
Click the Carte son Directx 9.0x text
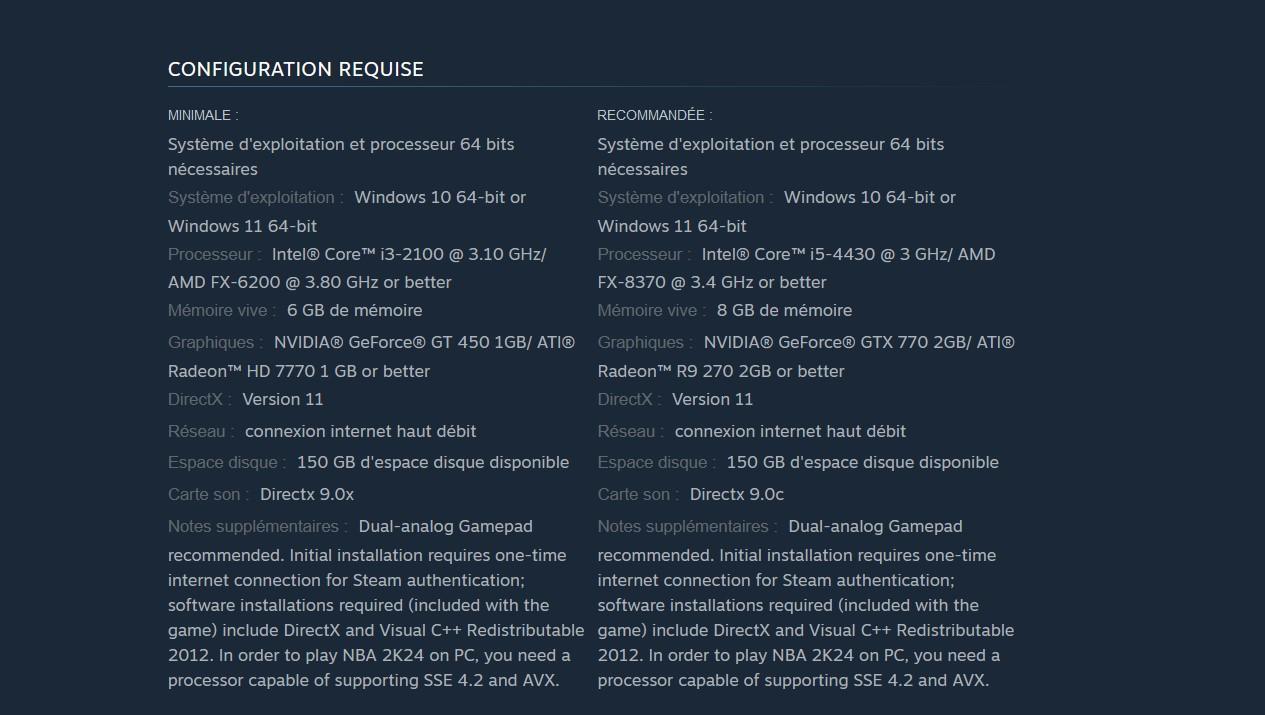tap(306, 494)
